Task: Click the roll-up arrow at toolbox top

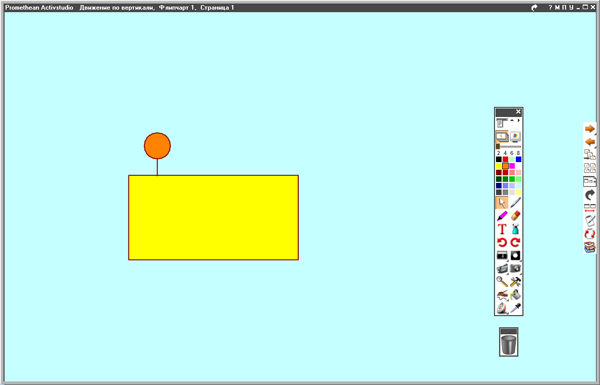Action: (x=512, y=120)
